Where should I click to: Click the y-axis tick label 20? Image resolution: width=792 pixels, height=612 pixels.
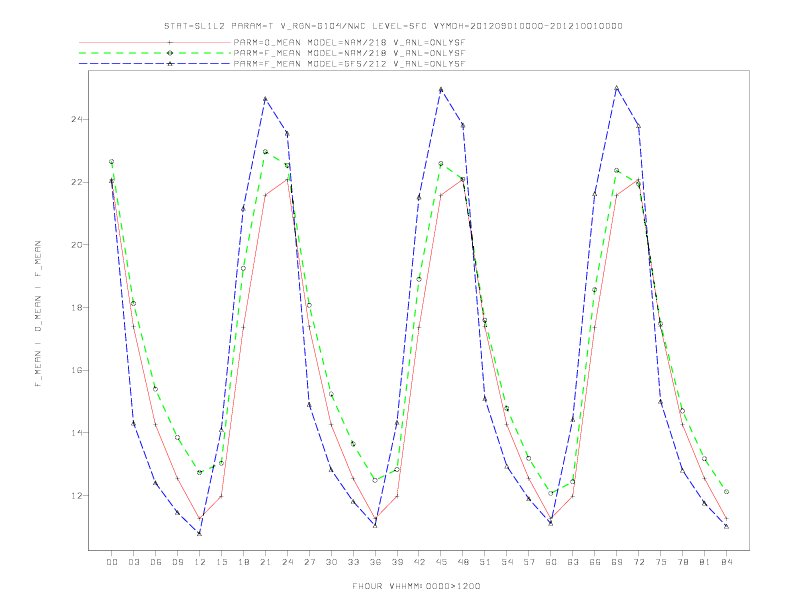pyautogui.click(x=77, y=245)
